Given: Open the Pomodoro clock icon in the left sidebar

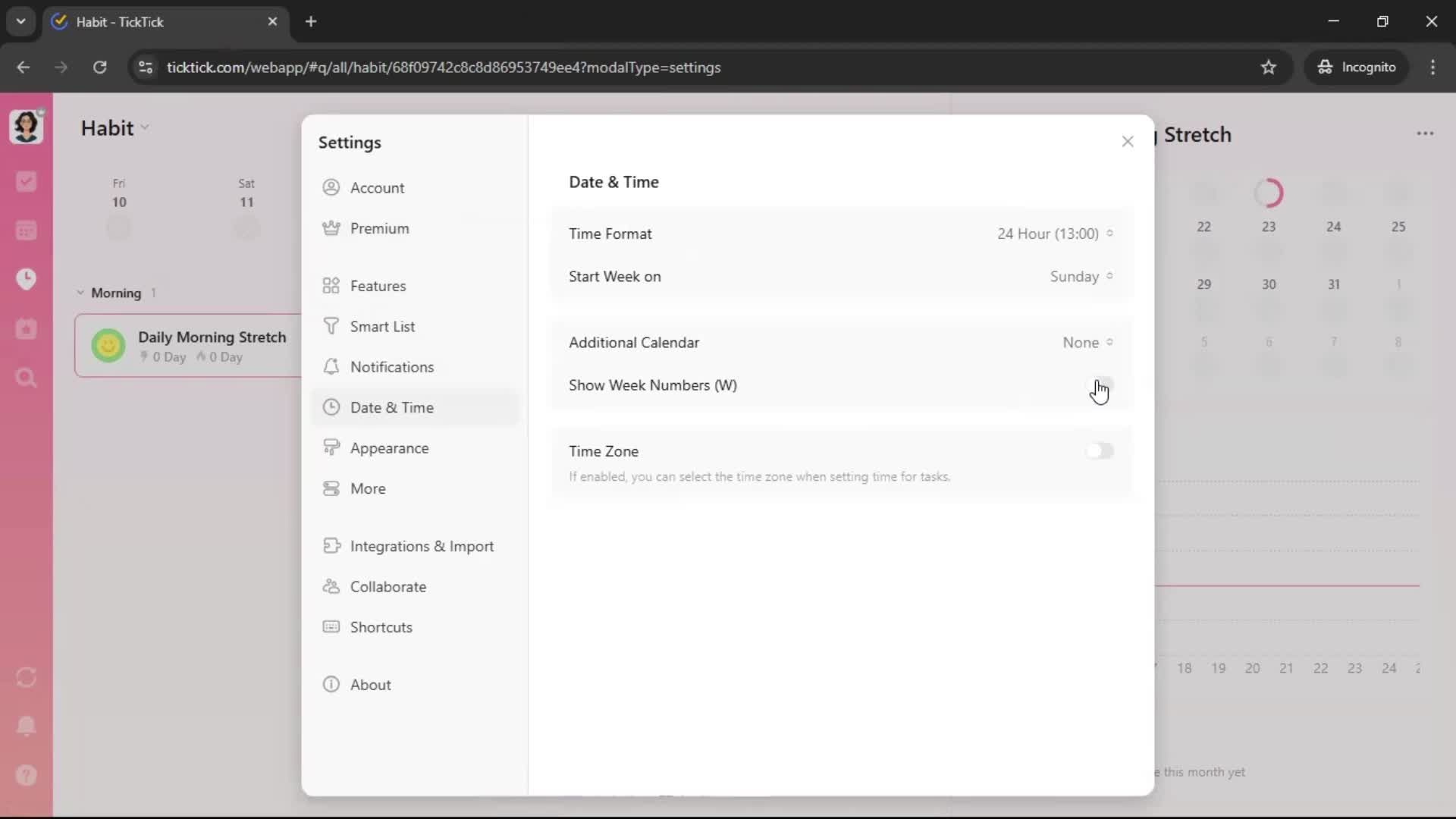Looking at the screenshot, I should click(x=26, y=279).
